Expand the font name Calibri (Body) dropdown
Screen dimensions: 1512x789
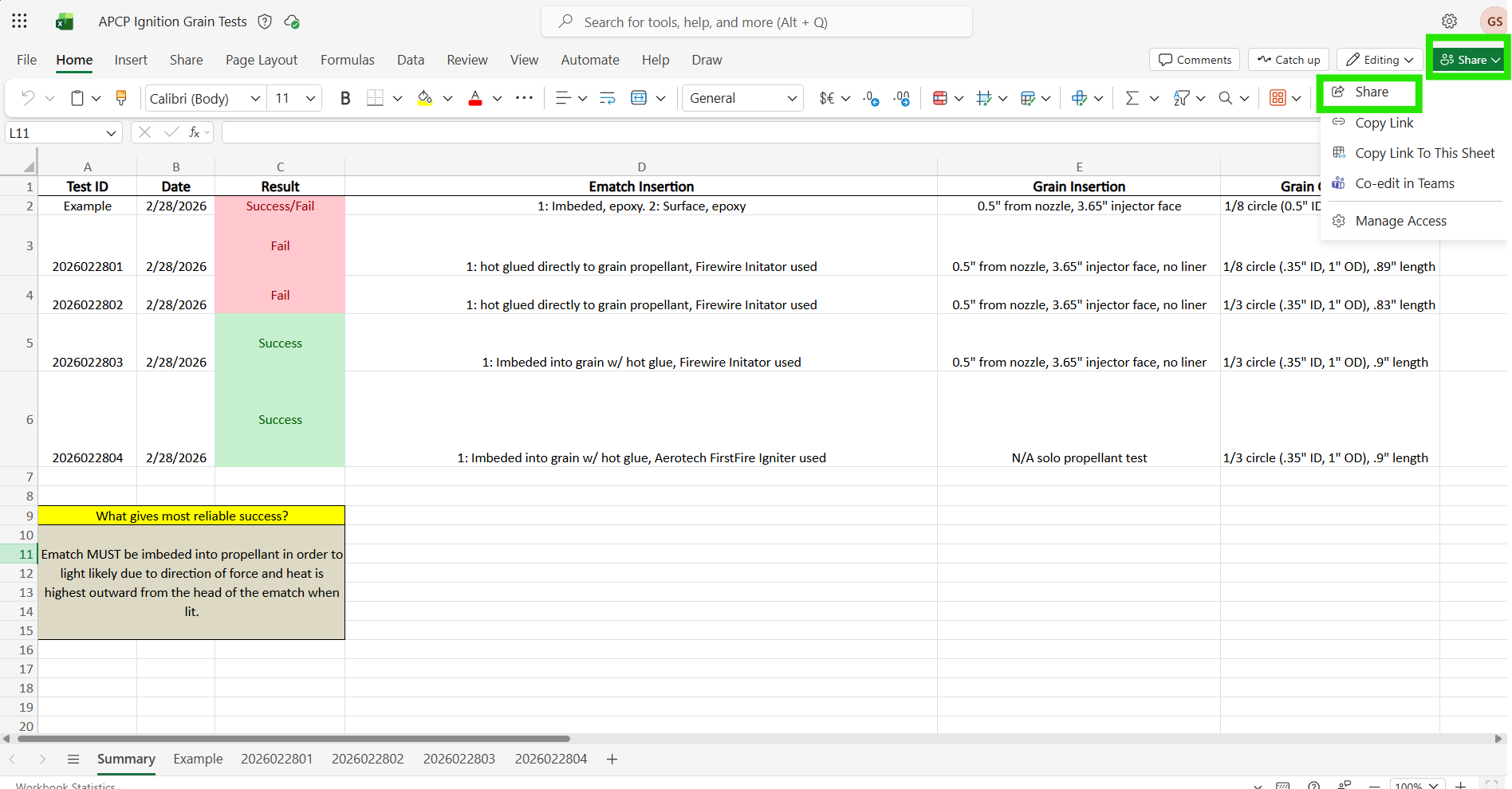[x=255, y=98]
